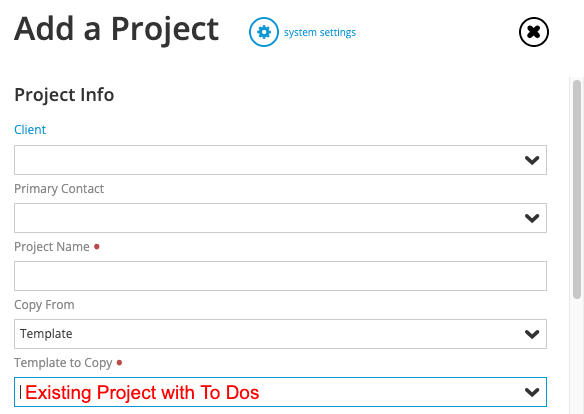Viewport: 584px width, 414px height.
Task: Open the Copy From chevron arrow
Action: click(532, 334)
